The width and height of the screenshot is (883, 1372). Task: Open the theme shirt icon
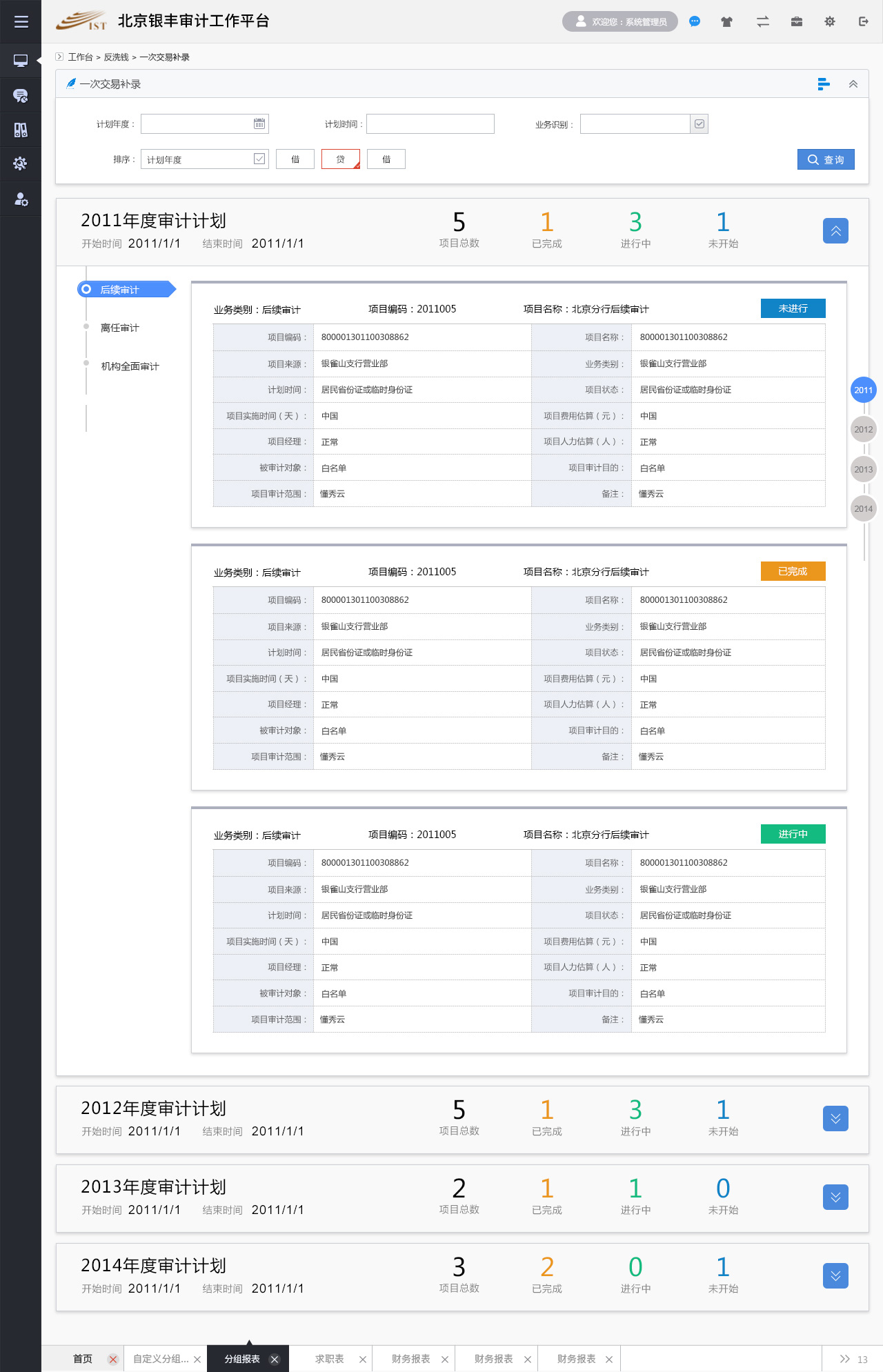(x=726, y=21)
